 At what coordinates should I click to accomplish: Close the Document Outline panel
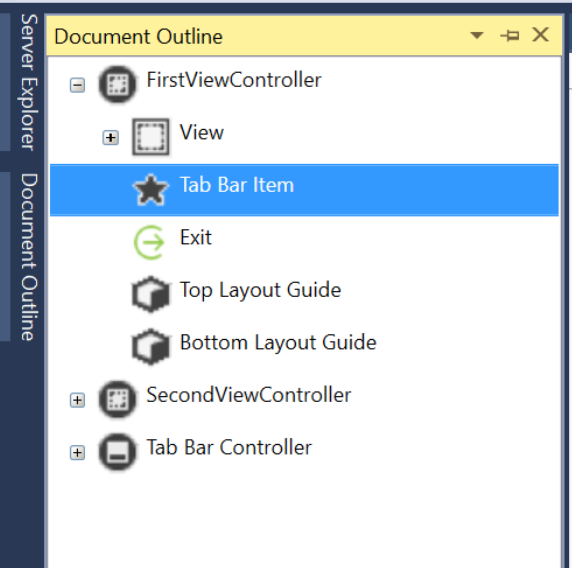coord(540,35)
